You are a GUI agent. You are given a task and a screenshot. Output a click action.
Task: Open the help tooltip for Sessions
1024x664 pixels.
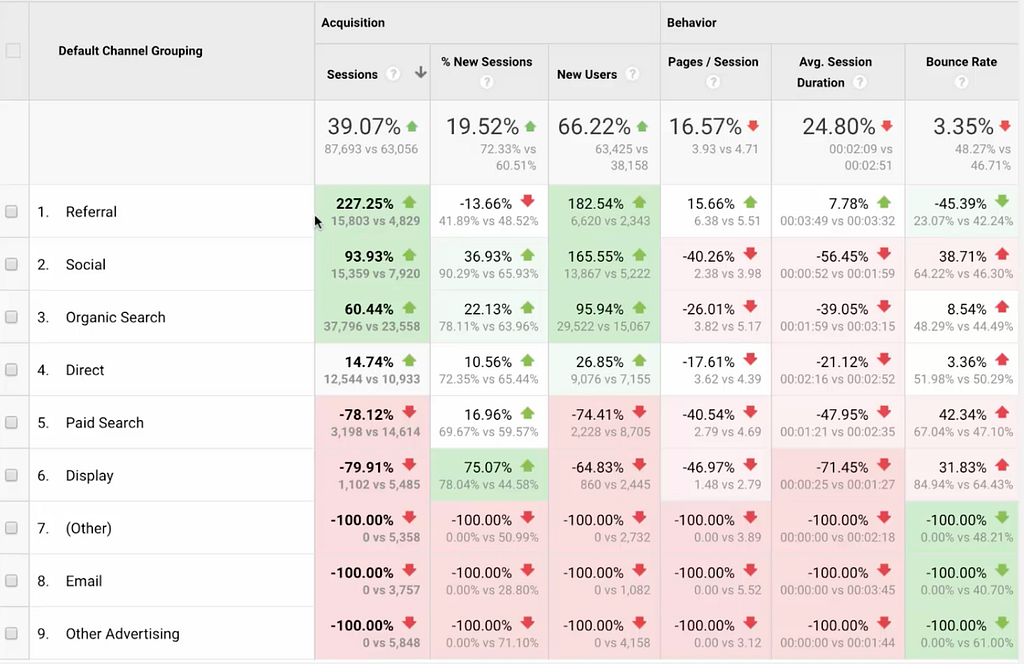click(393, 74)
